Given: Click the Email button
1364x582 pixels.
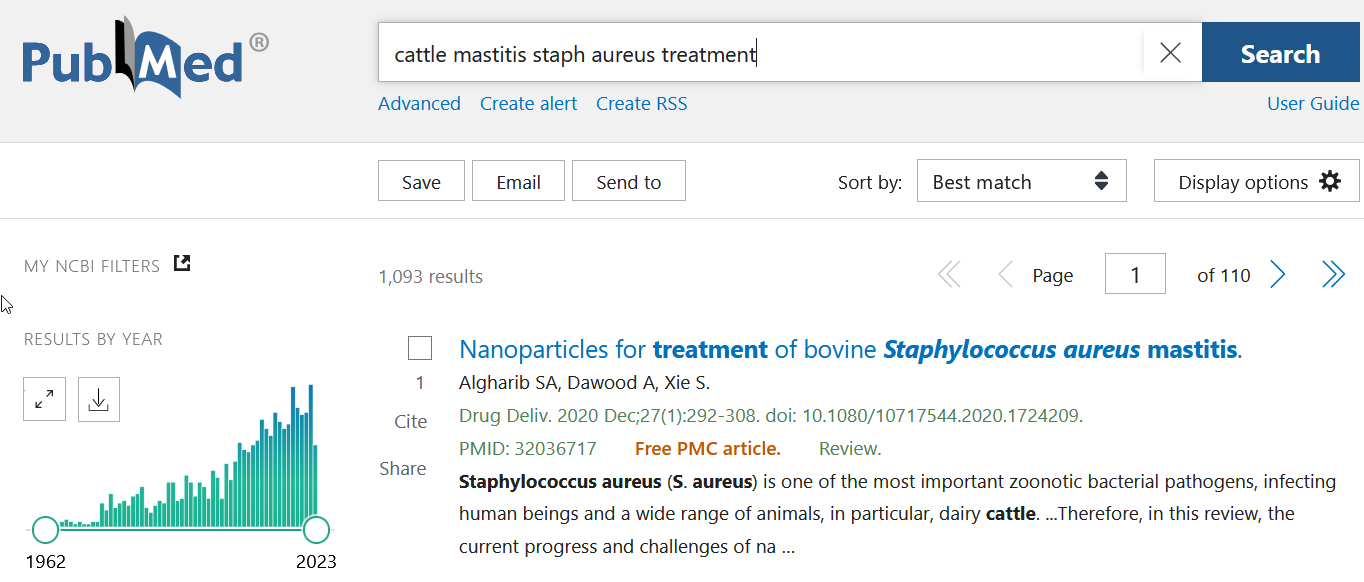Looking at the screenshot, I should tap(518, 181).
